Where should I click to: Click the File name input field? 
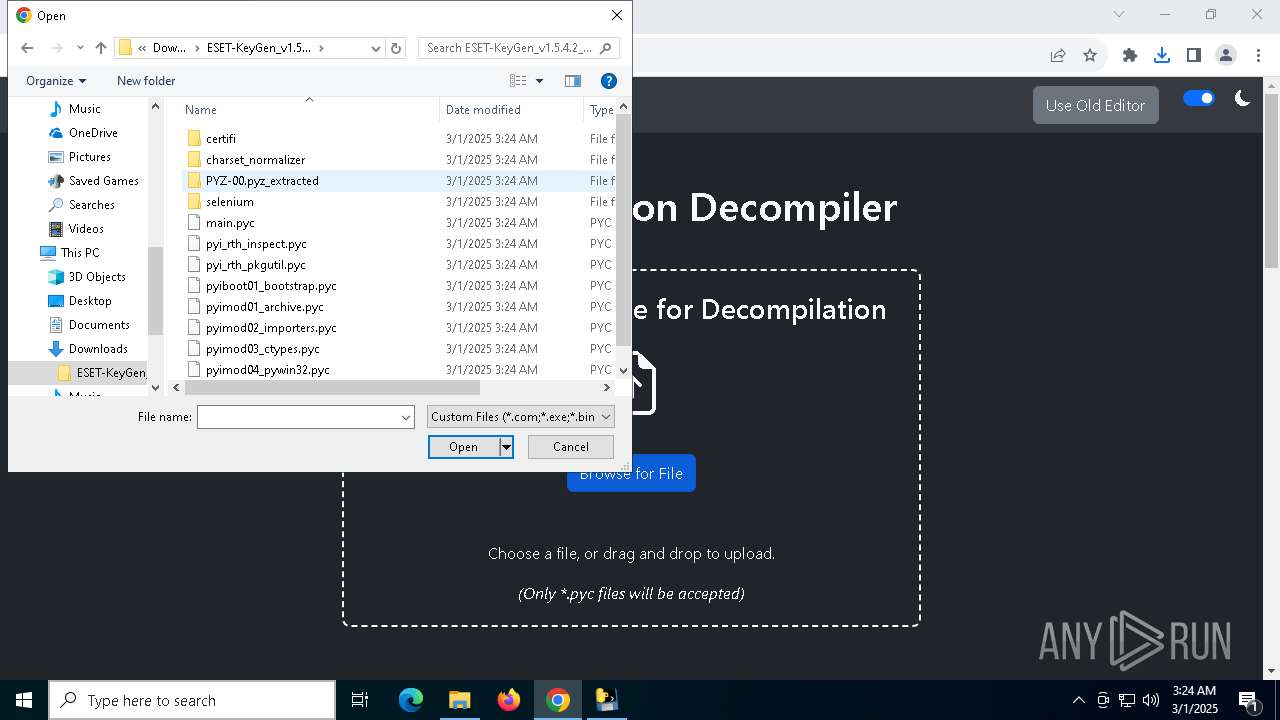click(298, 417)
